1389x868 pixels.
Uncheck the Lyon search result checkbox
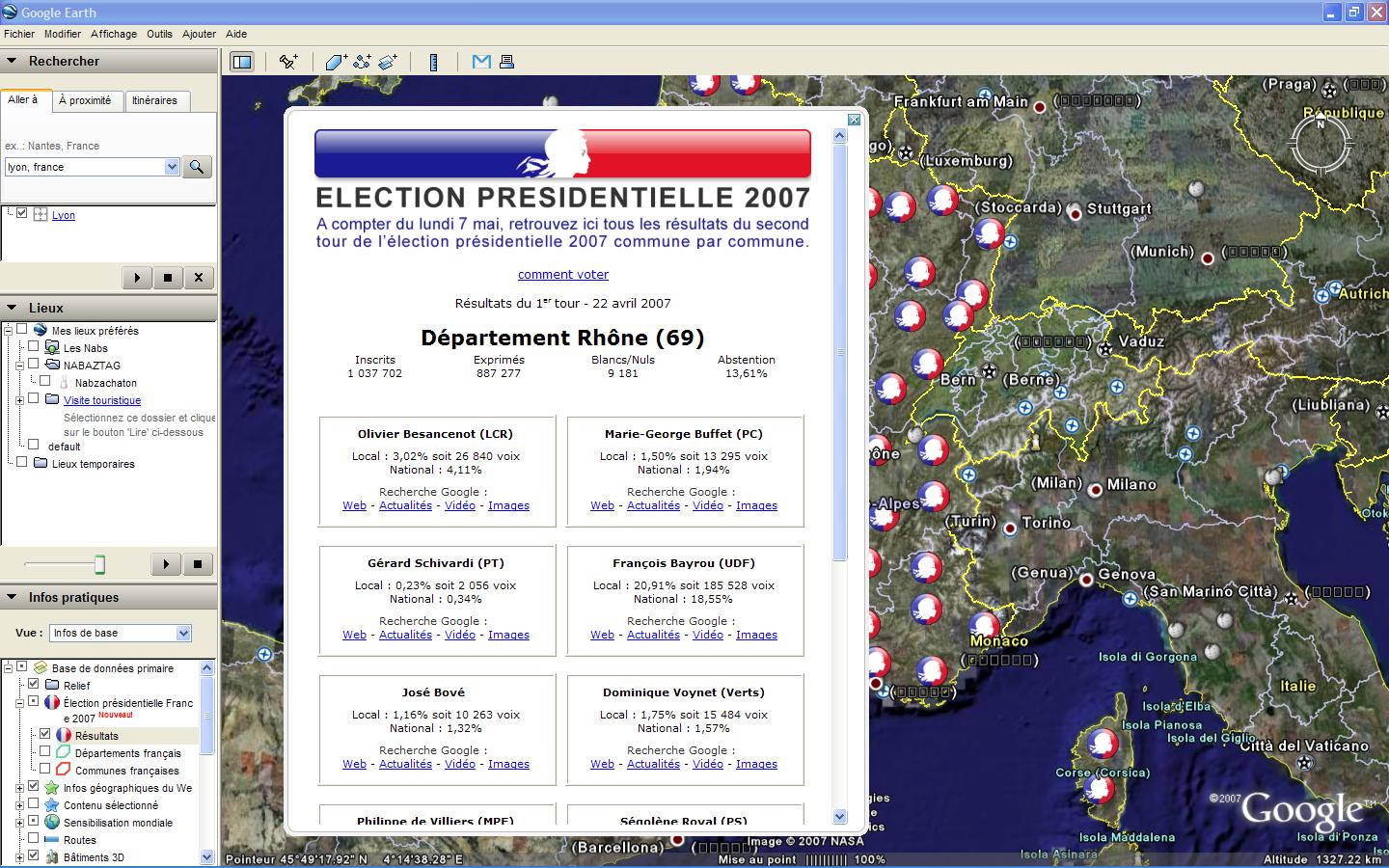pyautogui.click(x=21, y=214)
